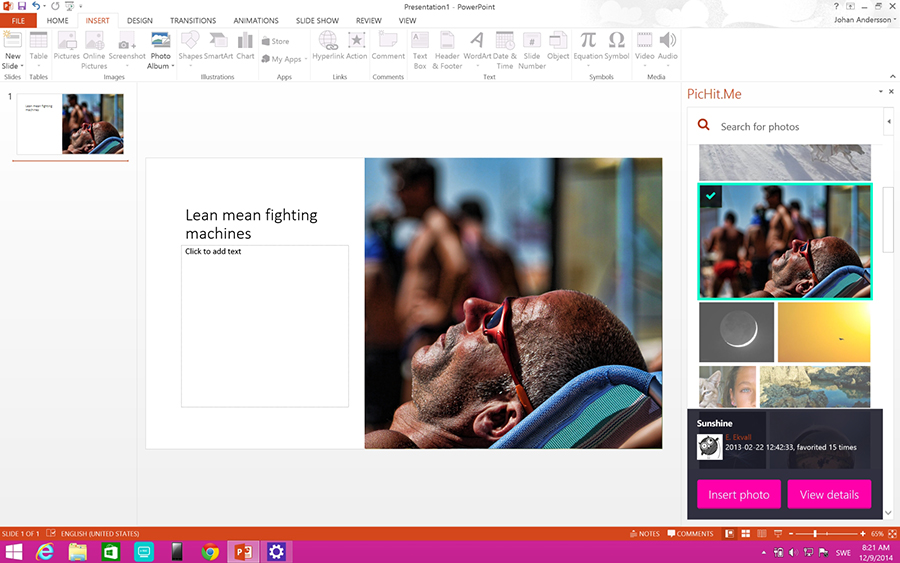Switch to the DESIGN tab
This screenshot has width=900, height=563.
point(139,21)
